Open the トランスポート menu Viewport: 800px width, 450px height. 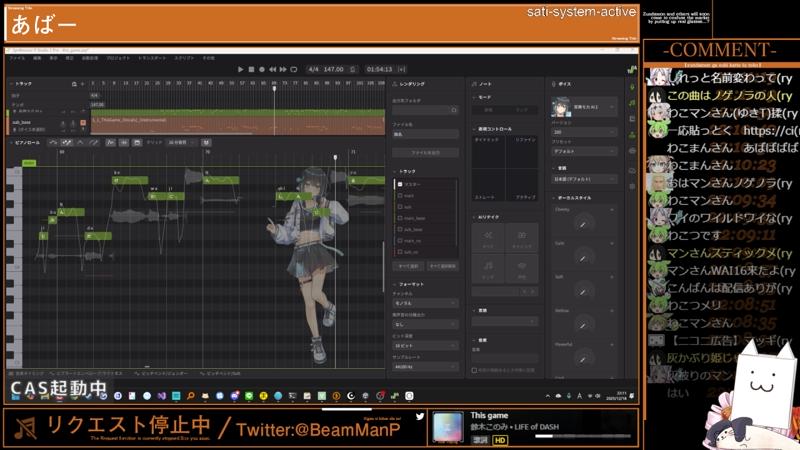pyautogui.click(x=152, y=58)
